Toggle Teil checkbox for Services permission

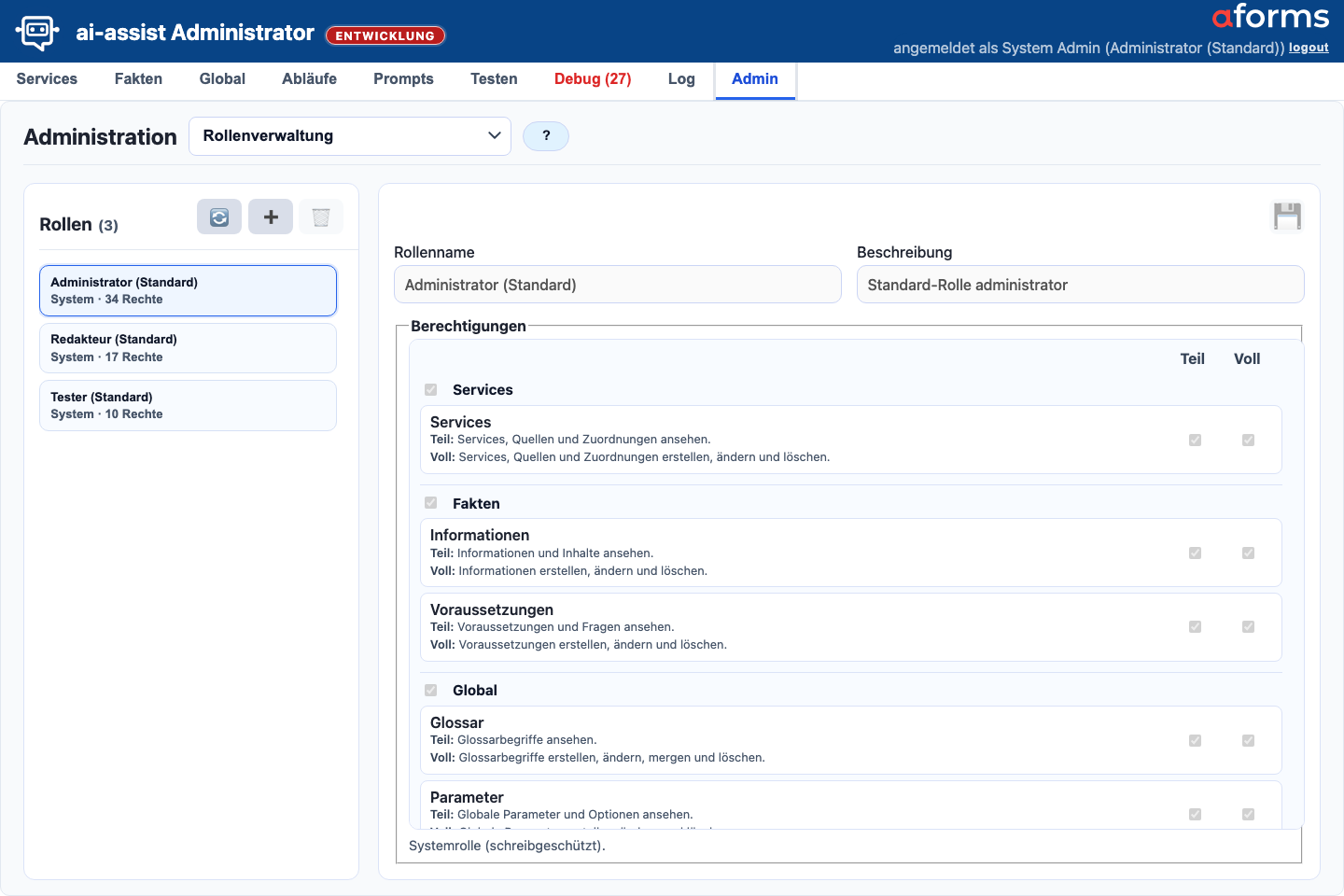point(1195,440)
